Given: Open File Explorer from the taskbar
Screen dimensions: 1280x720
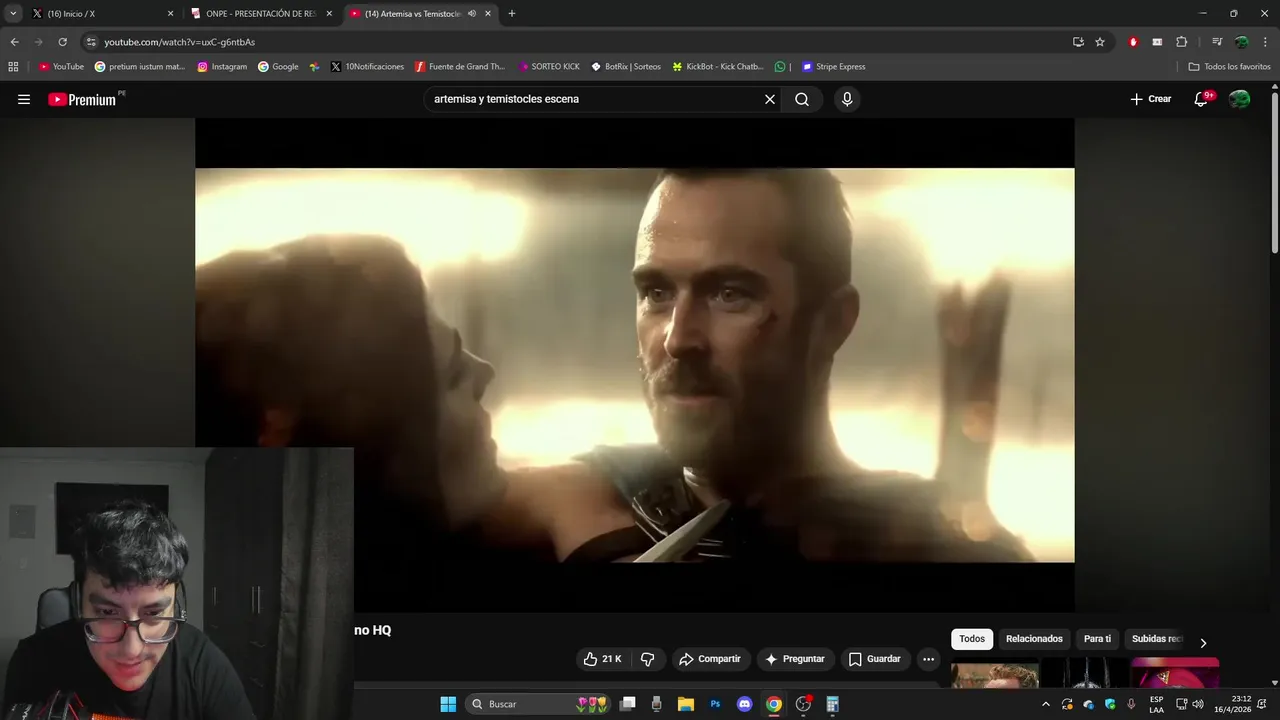Looking at the screenshot, I should [x=686, y=704].
